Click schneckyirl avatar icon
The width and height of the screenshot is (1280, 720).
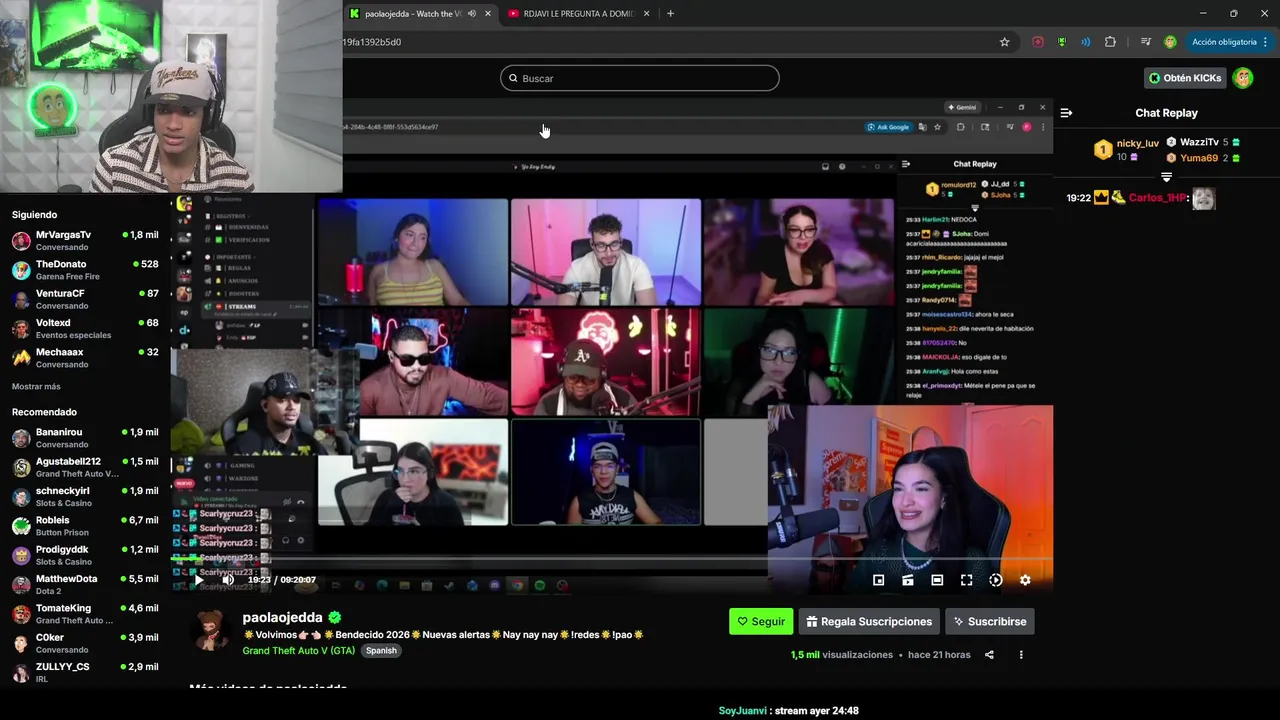pos(21,497)
